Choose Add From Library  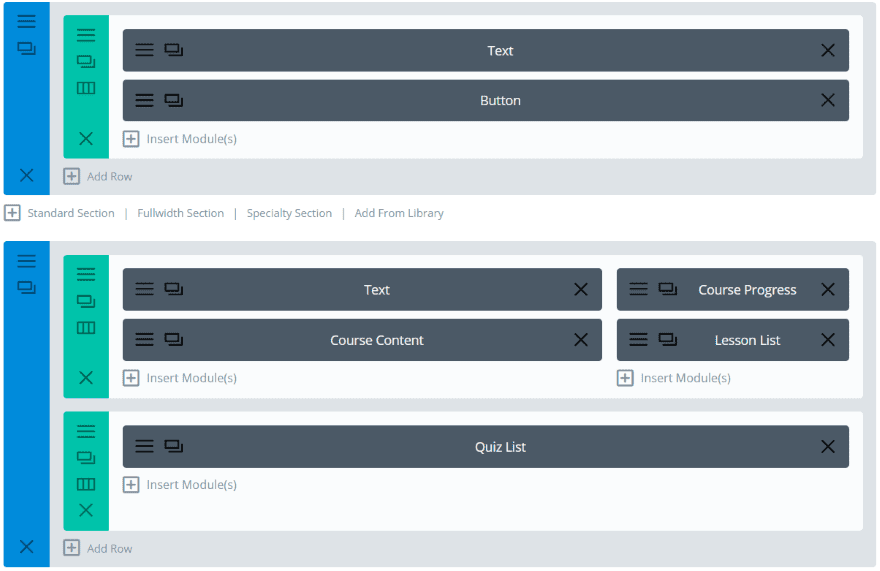coord(398,213)
